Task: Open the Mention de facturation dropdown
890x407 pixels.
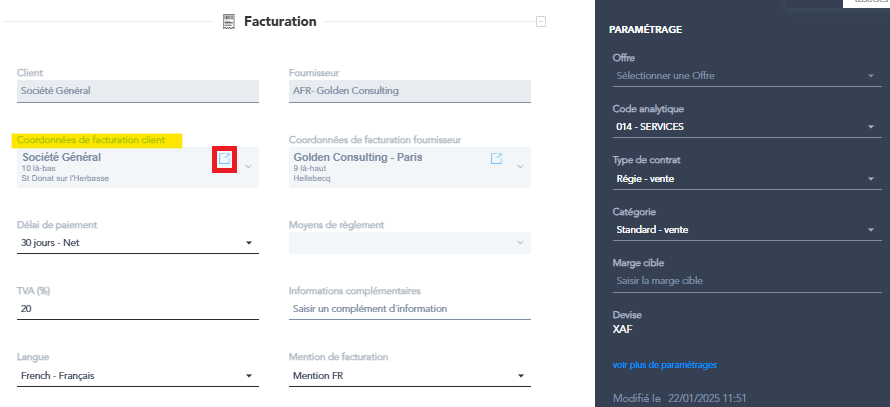Action: [x=410, y=376]
